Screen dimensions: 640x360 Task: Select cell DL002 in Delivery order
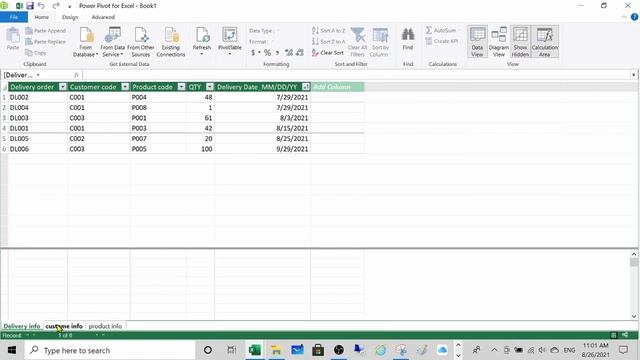[x=38, y=97]
